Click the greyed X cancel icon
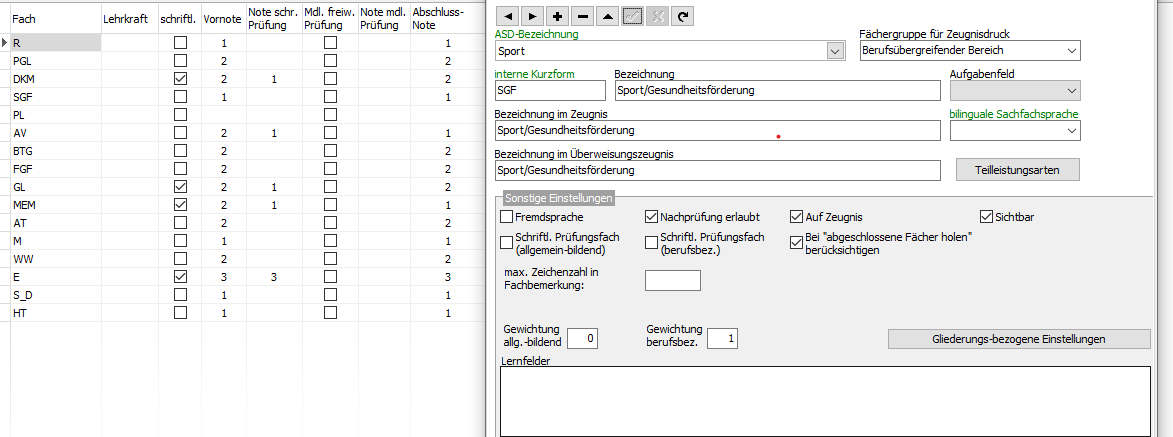The image size is (1173, 437). [657, 16]
